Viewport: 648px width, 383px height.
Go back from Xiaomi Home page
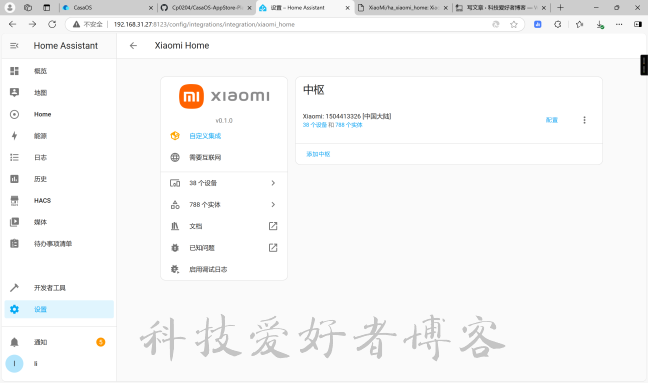point(133,45)
